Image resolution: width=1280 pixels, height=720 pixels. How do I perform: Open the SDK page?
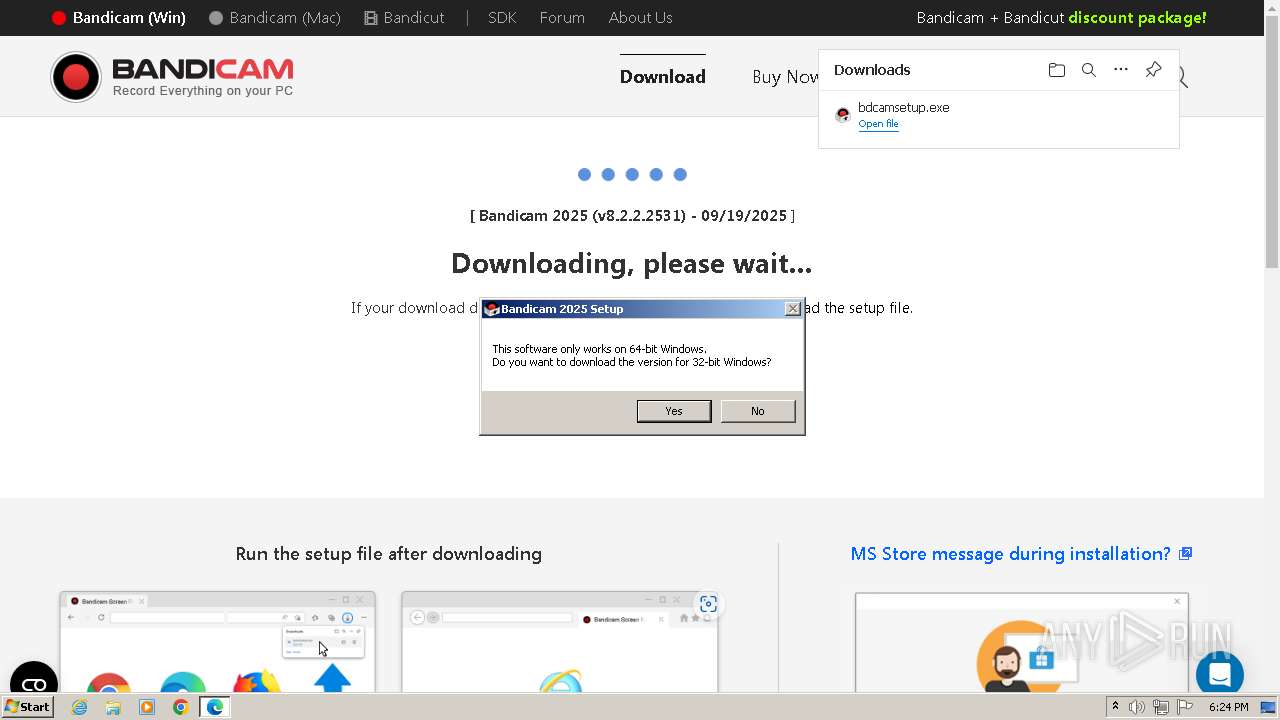[502, 18]
